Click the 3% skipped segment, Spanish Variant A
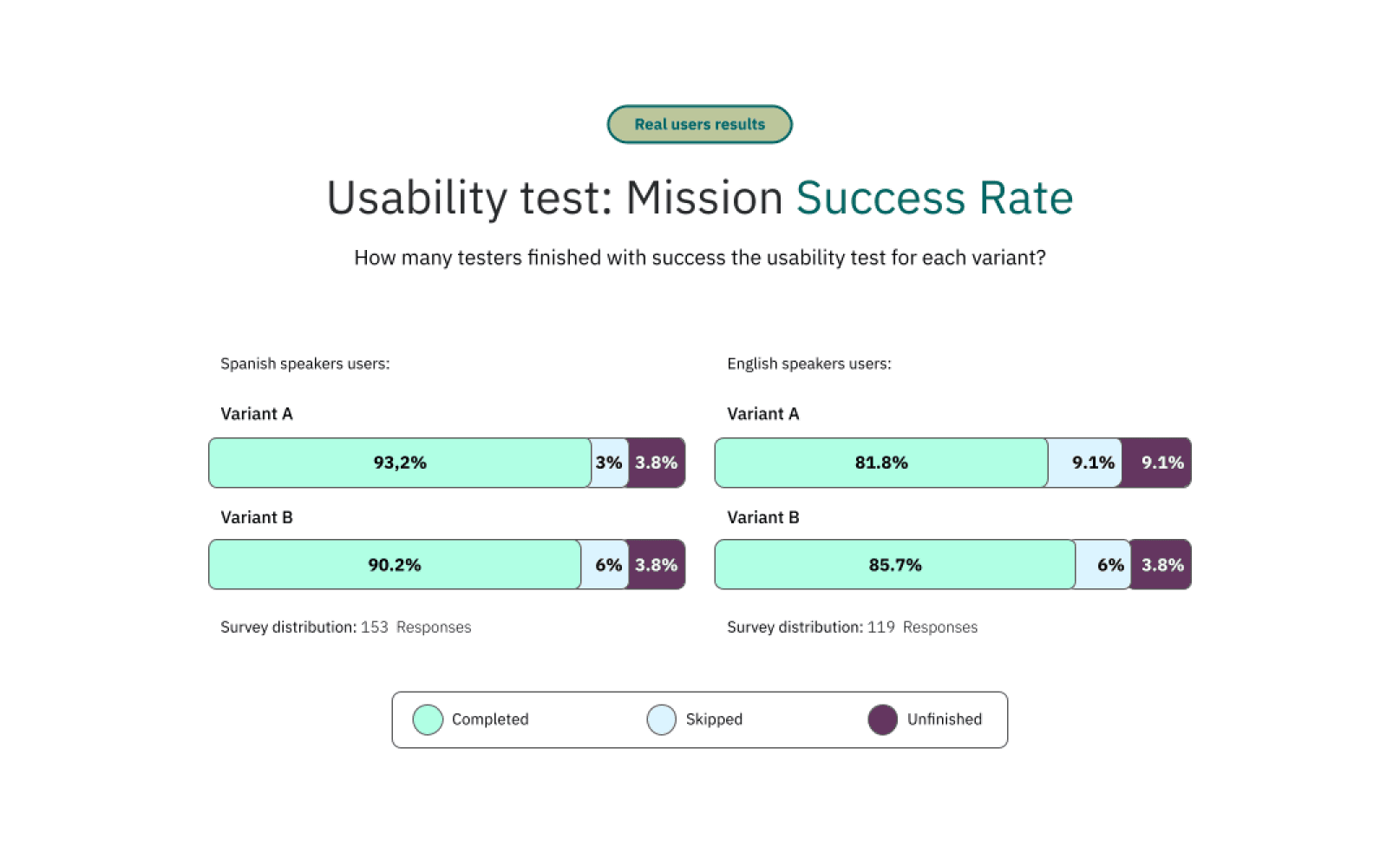1400x867 pixels. [x=610, y=463]
